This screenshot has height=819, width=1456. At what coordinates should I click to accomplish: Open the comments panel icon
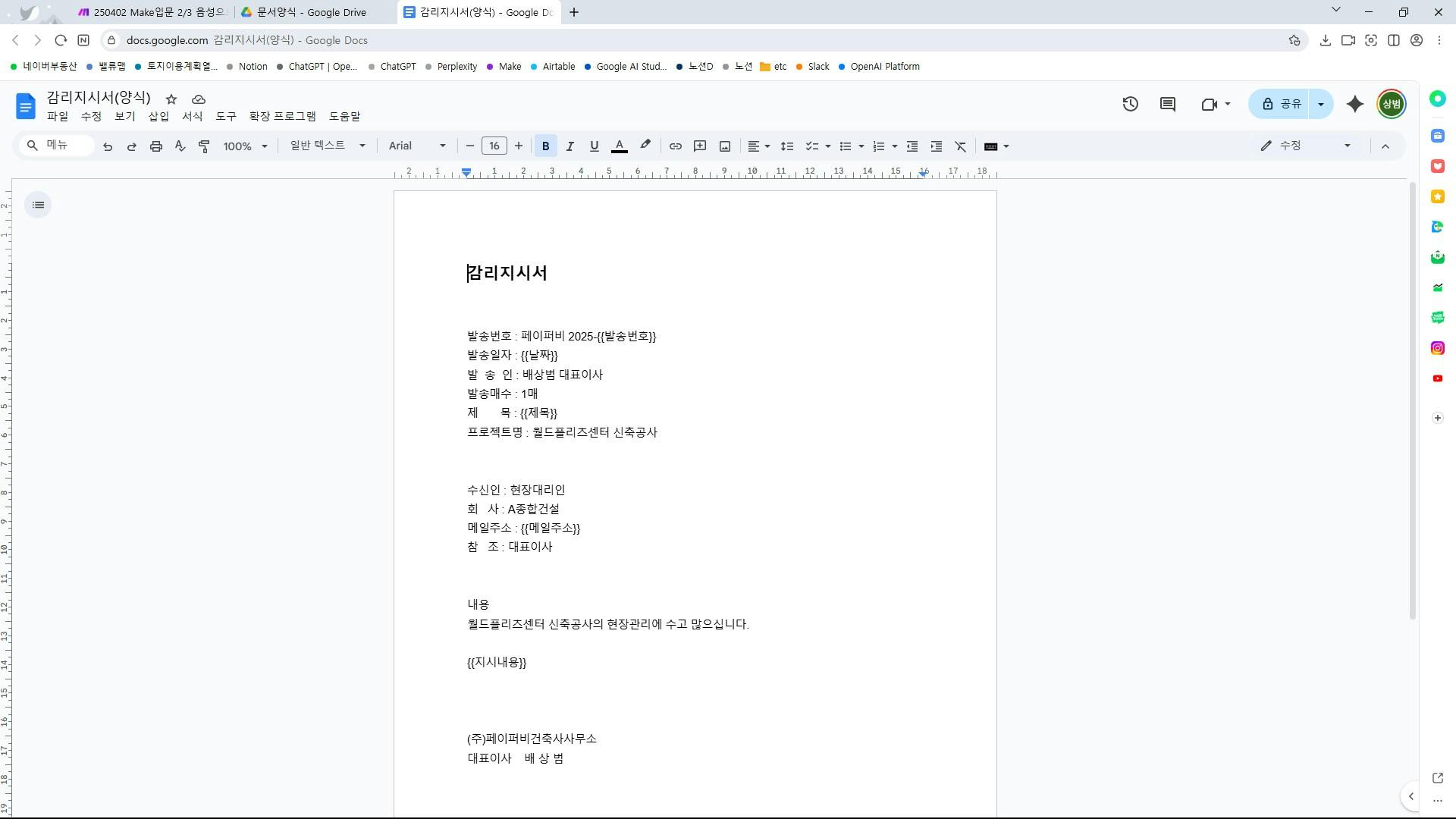coord(1168,104)
